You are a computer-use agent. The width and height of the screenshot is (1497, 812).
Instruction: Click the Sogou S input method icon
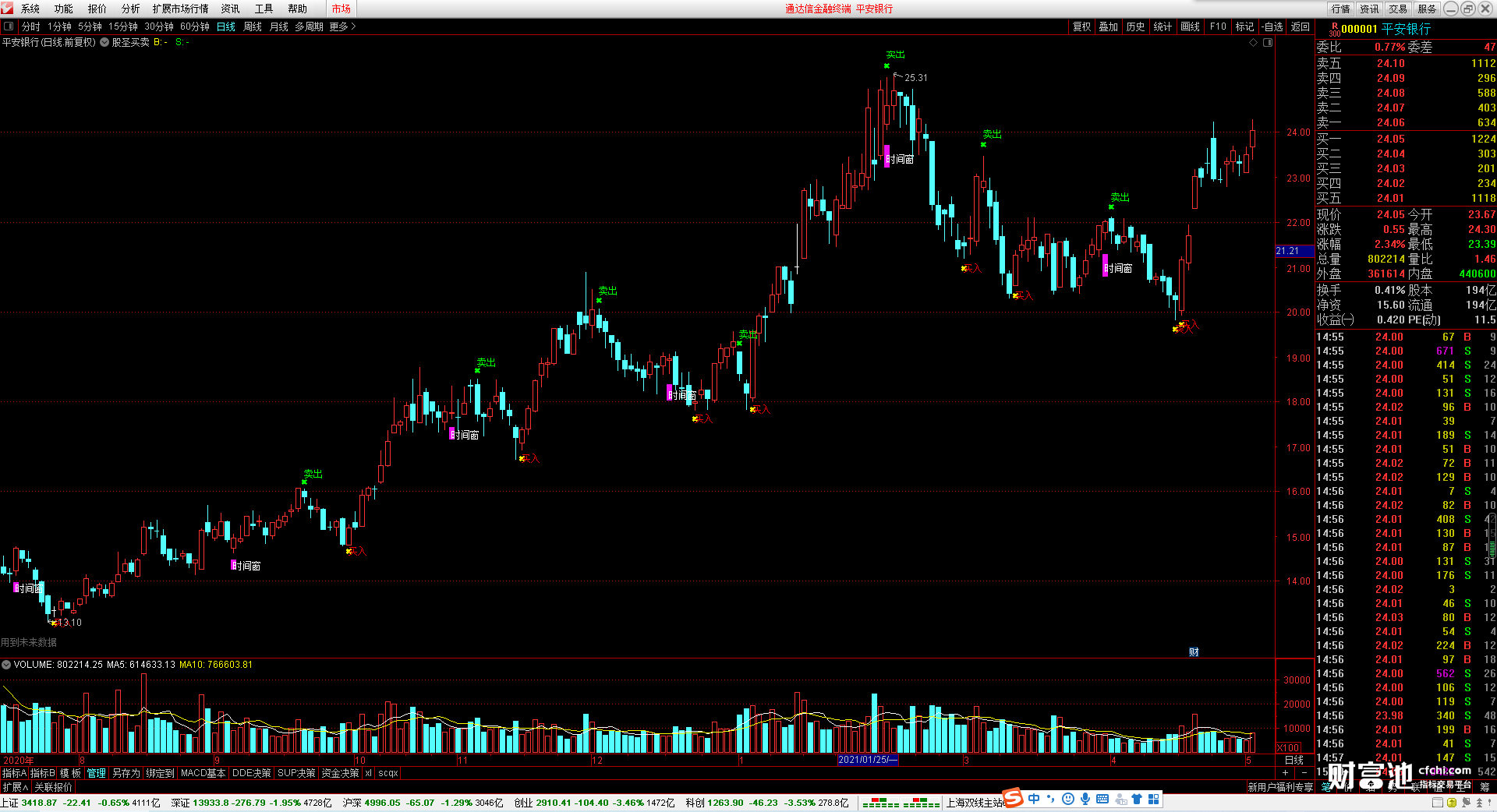[1013, 798]
